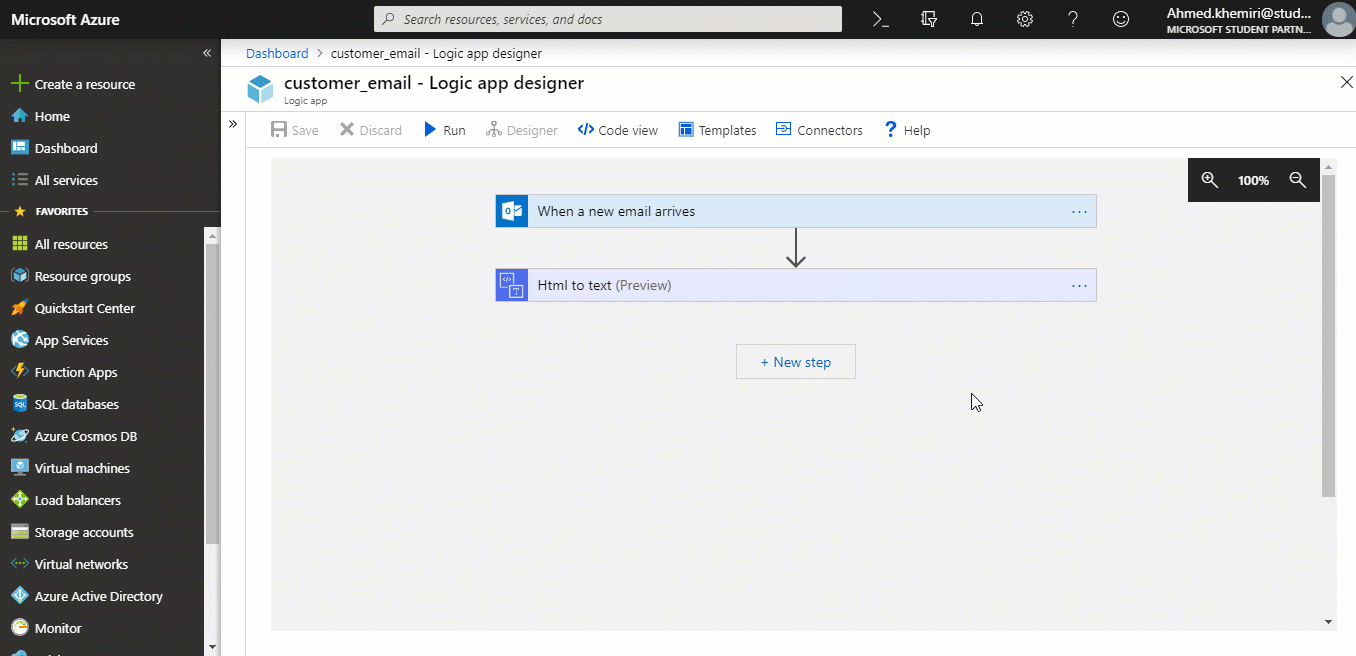Click the Monitor gauge icon
The height and width of the screenshot is (656, 1356).
pos(19,628)
